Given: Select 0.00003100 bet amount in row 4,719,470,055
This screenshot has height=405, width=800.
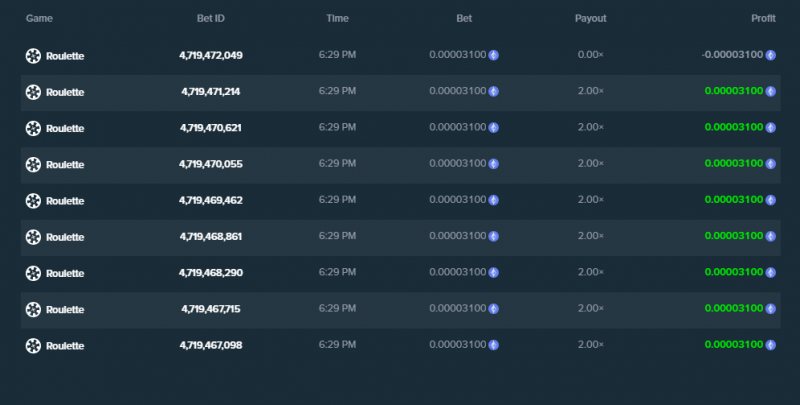Looking at the screenshot, I should 458,163.
